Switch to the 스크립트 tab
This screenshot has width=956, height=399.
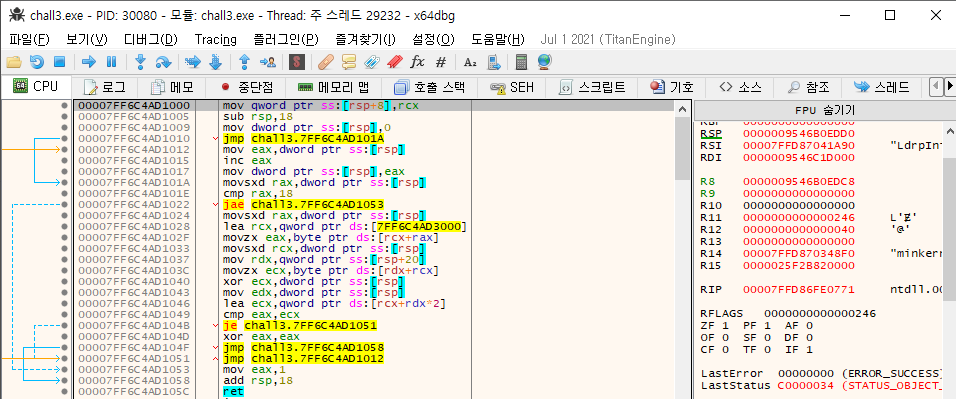(593, 87)
